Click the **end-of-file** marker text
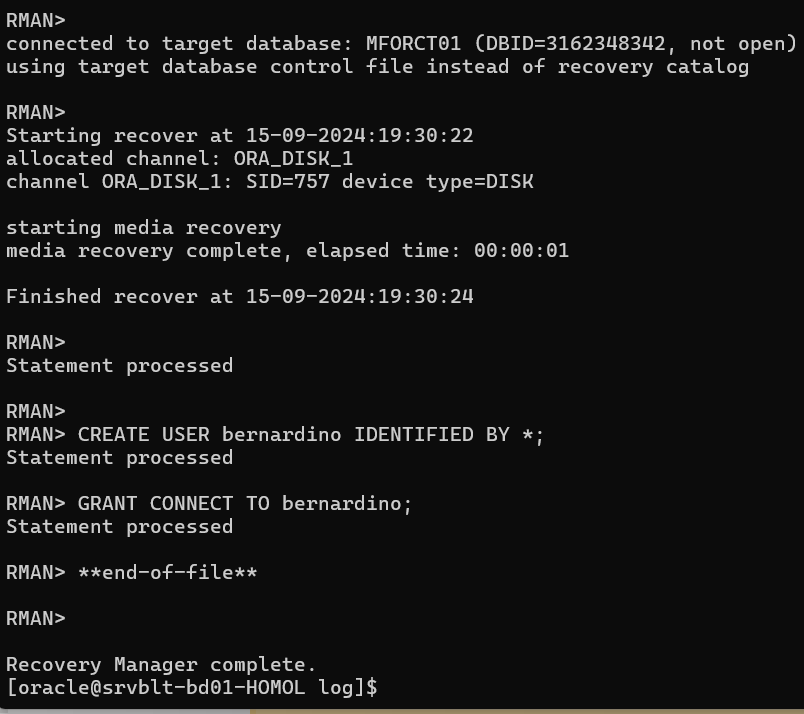The width and height of the screenshot is (804, 714). 167,572
